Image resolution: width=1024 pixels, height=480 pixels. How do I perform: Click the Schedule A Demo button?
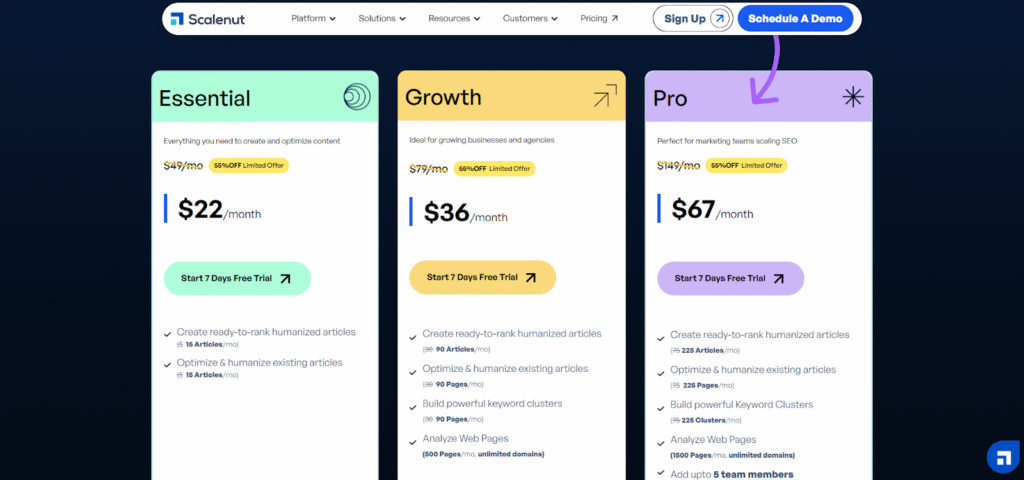[x=795, y=19]
